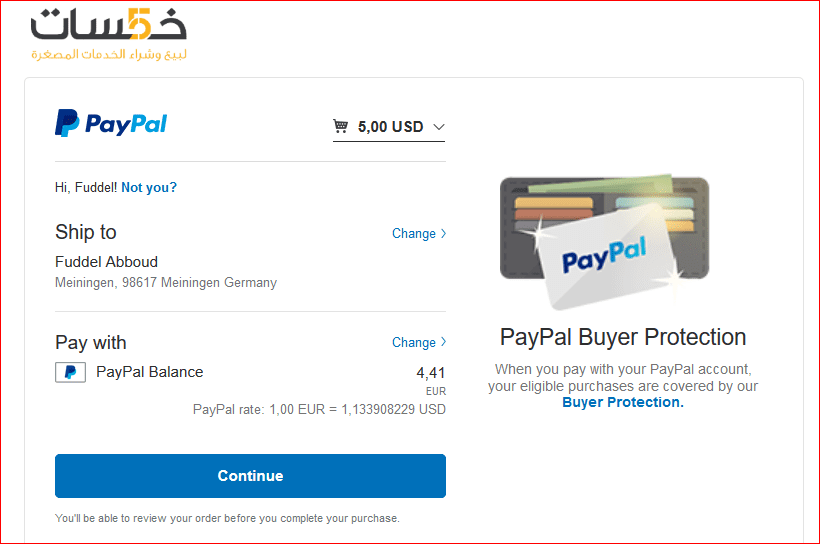
Task: Click the Continue button
Action: (250, 476)
